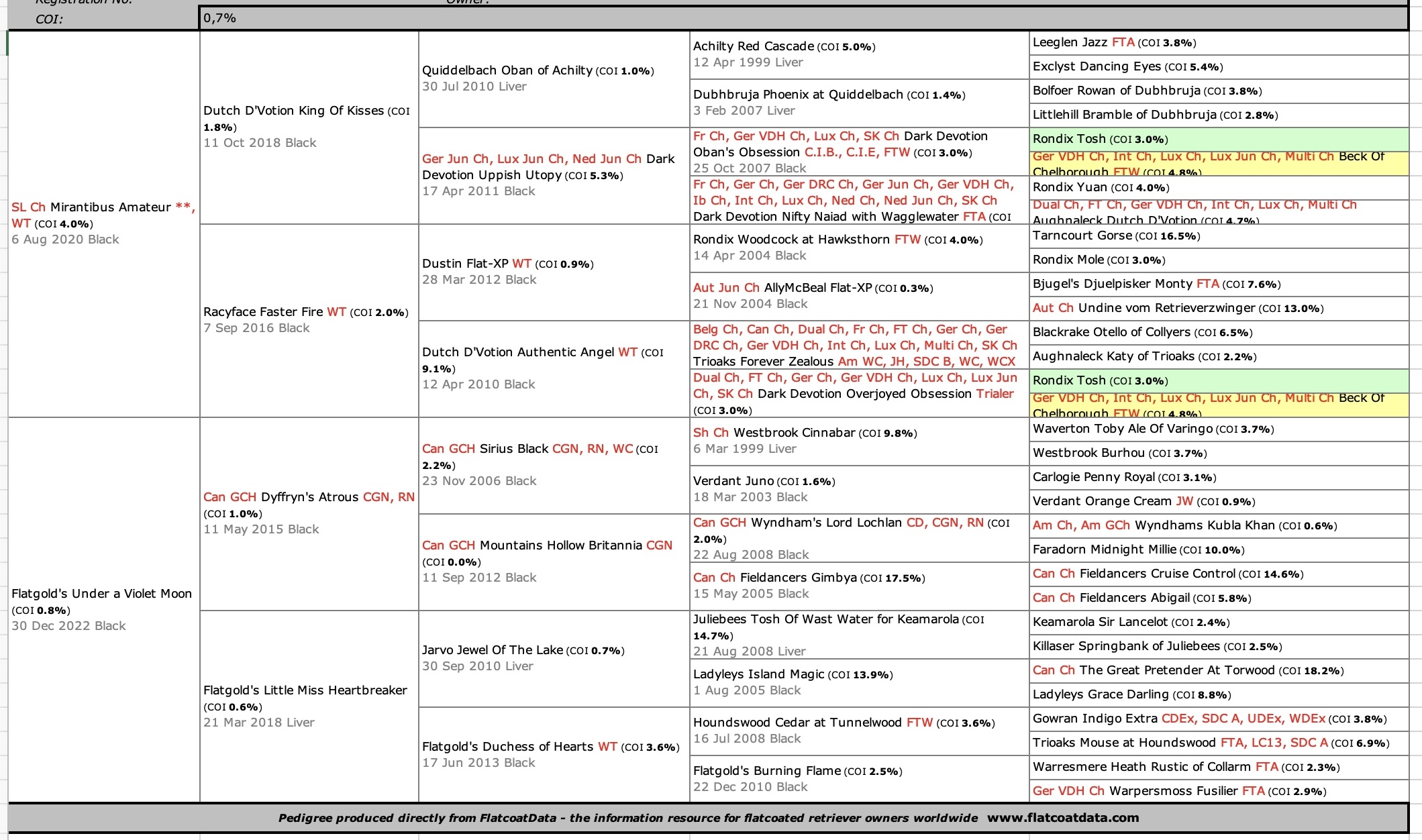Image resolution: width=1422 pixels, height=840 pixels.
Task: Click Dark Devotion Uppish Utopy cell
Action: pyautogui.click(x=554, y=176)
